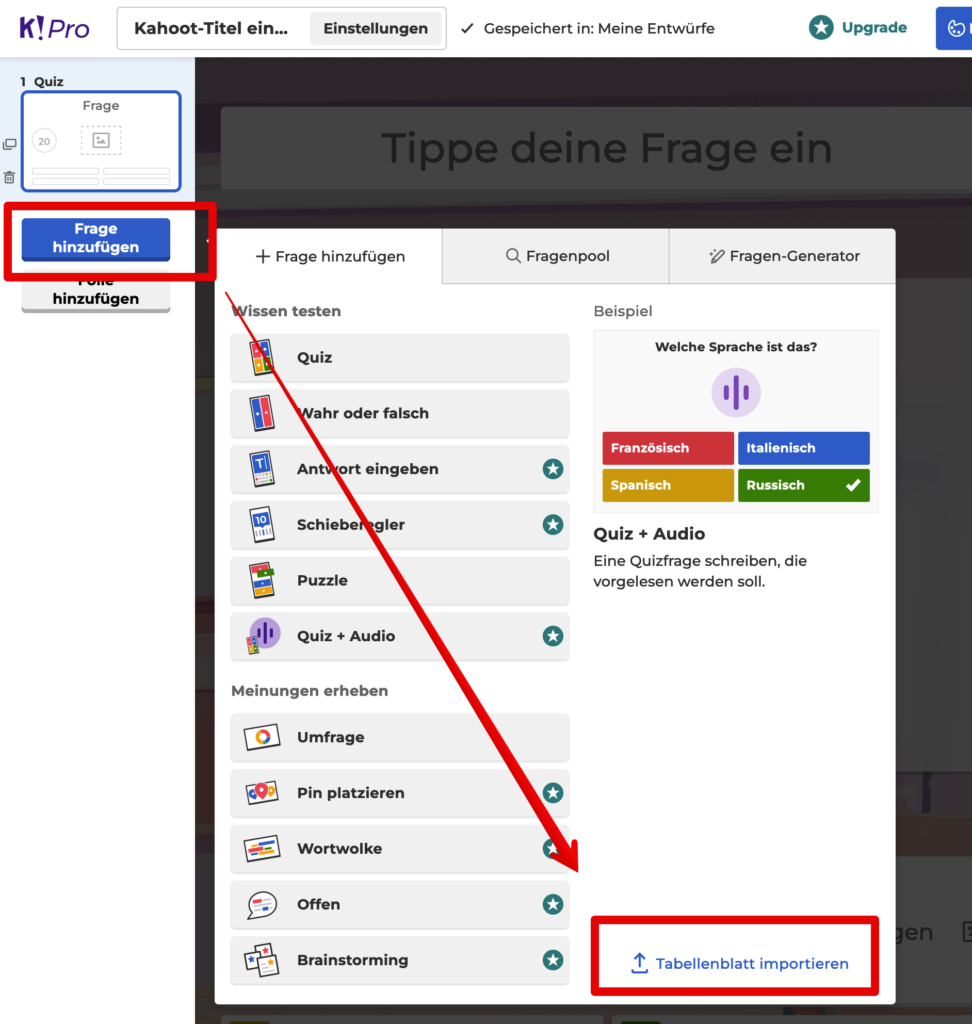The width and height of the screenshot is (972, 1024).
Task: Click the Kahoot Pro logo
Action: click(x=52, y=27)
